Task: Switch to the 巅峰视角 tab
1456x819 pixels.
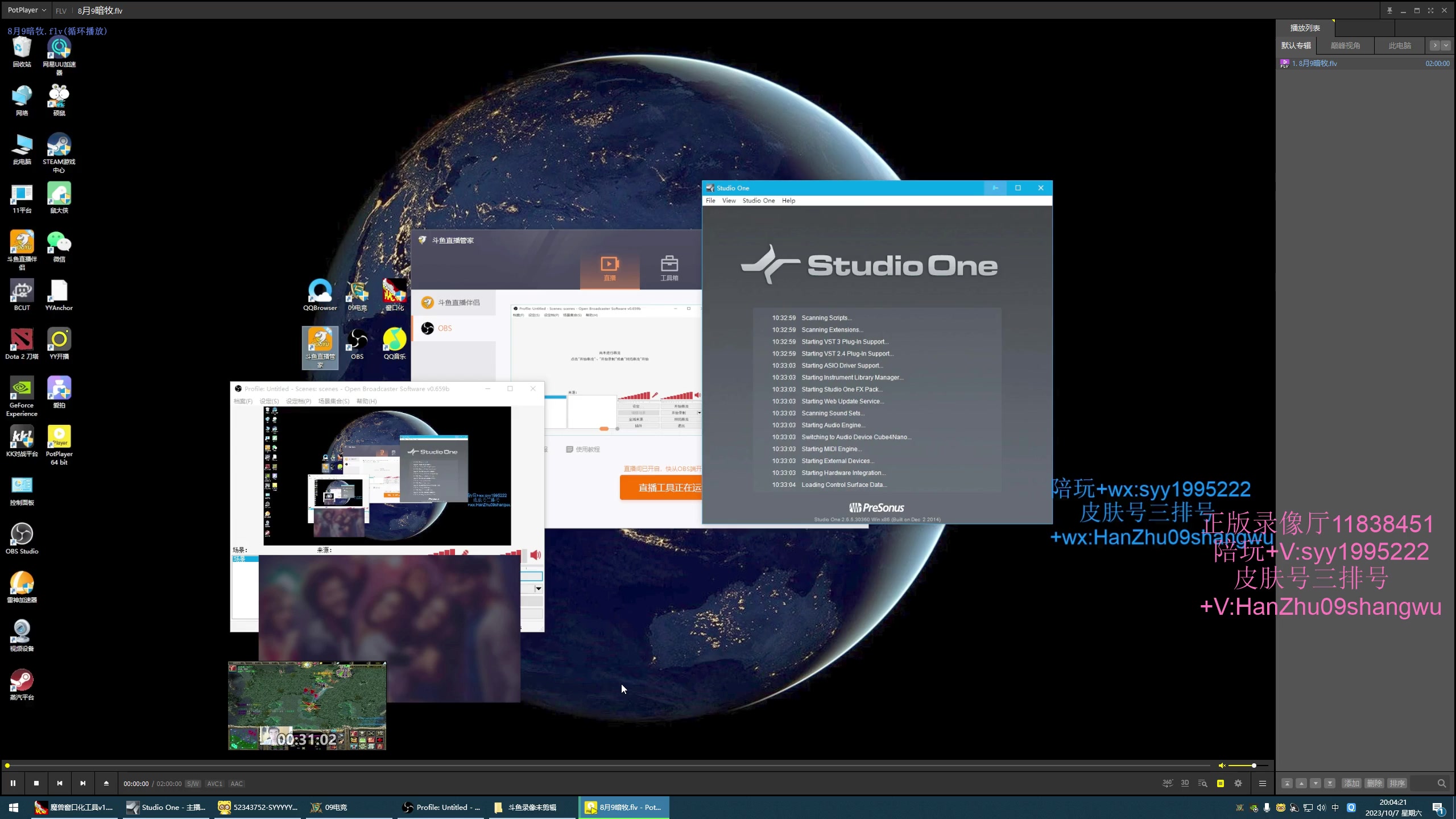Action: pos(1345,45)
